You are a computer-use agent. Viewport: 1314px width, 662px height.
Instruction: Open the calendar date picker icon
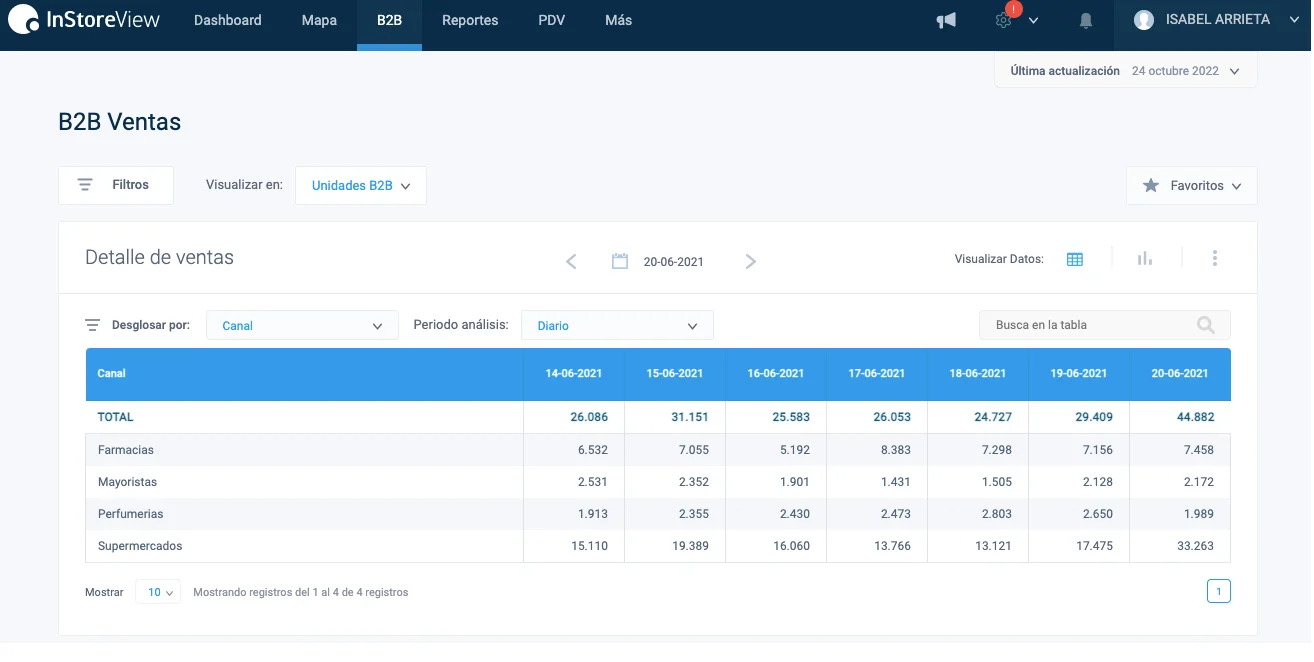point(620,261)
